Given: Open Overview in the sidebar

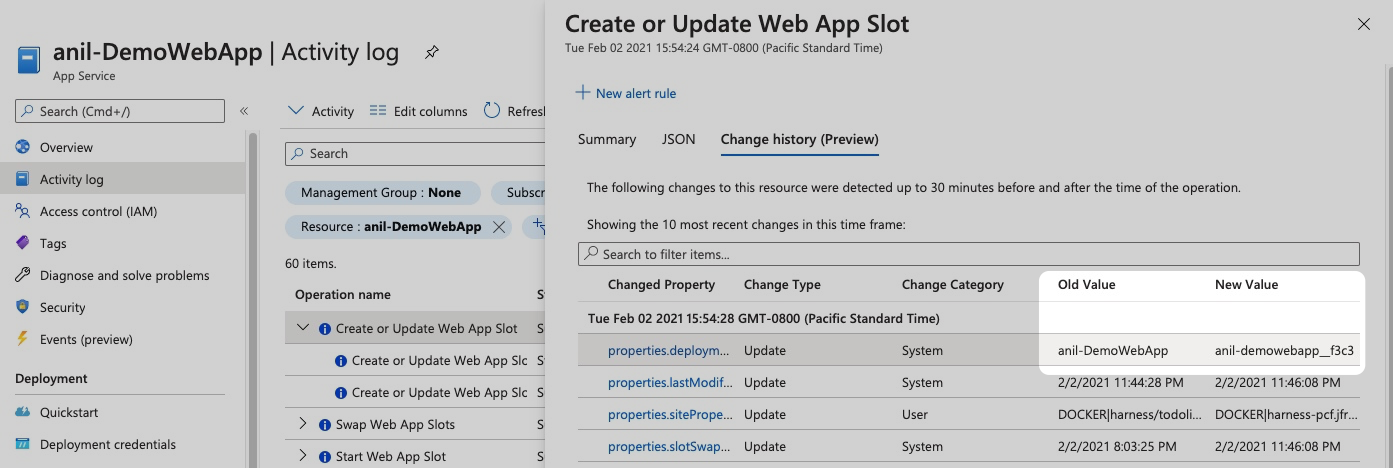Looking at the screenshot, I should point(66,147).
